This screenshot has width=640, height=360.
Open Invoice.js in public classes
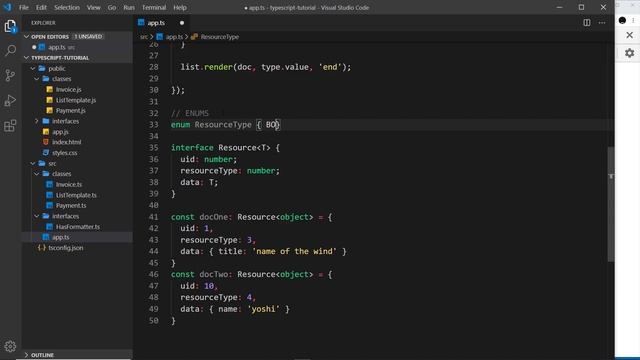point(69,89)
